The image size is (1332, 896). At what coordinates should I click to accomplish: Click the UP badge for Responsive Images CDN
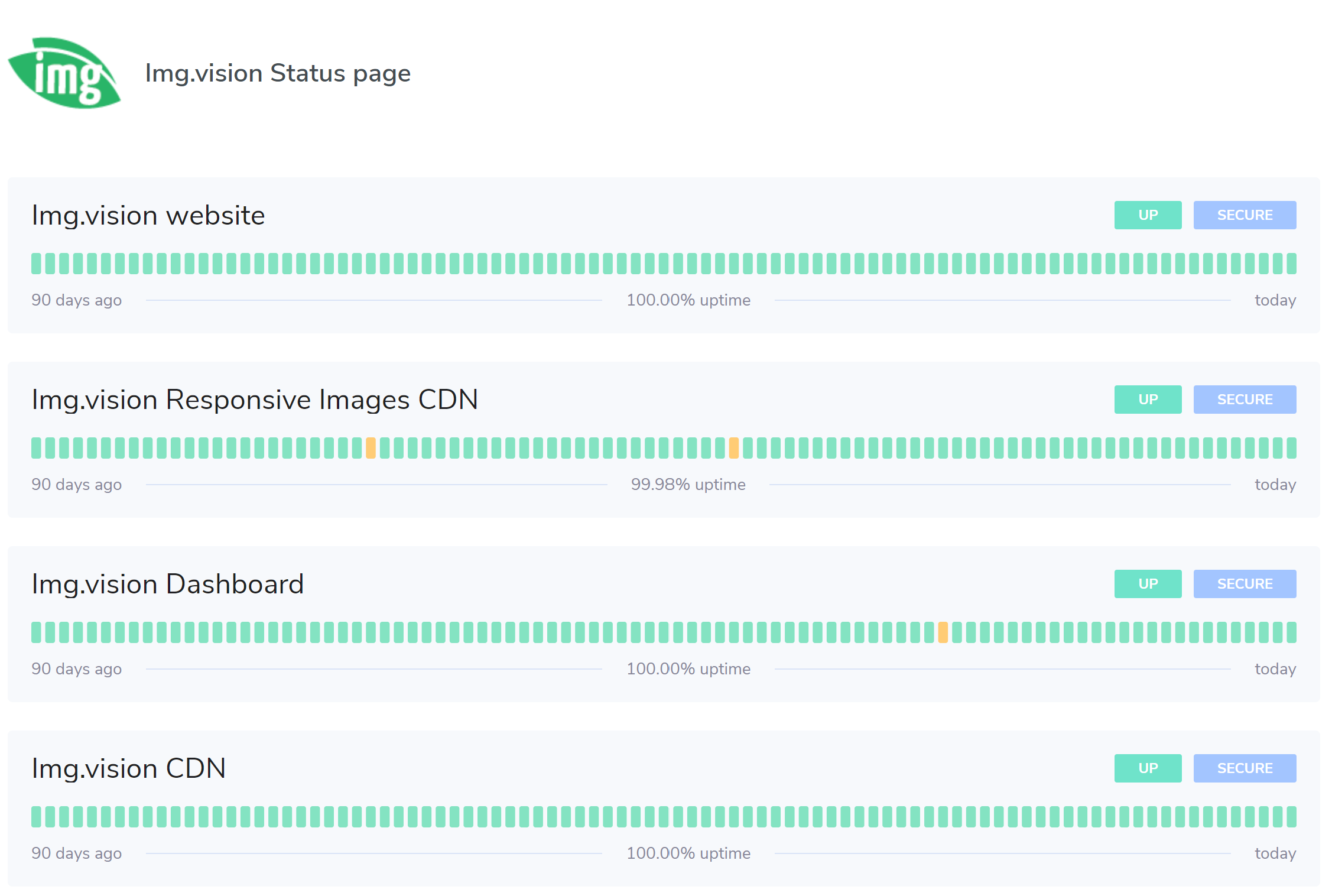click(1147, 400)
